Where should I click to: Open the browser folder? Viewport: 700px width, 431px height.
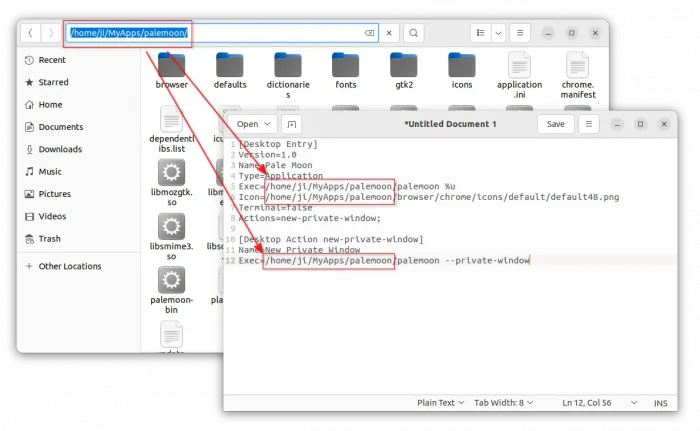172,66
